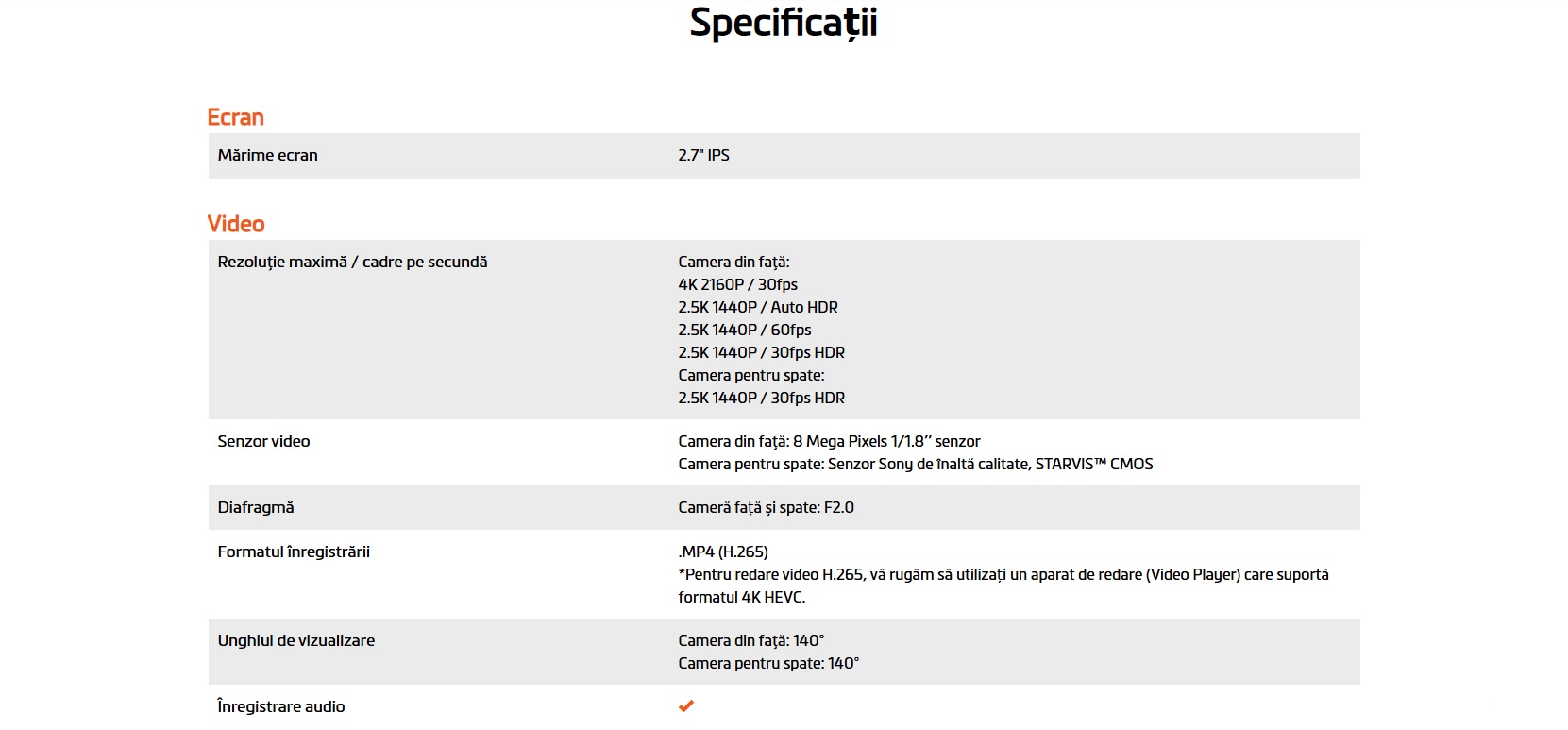This screenshot has height=730, width=1568.
Task: Select the Ecran section heading
Action: (236, 117)
